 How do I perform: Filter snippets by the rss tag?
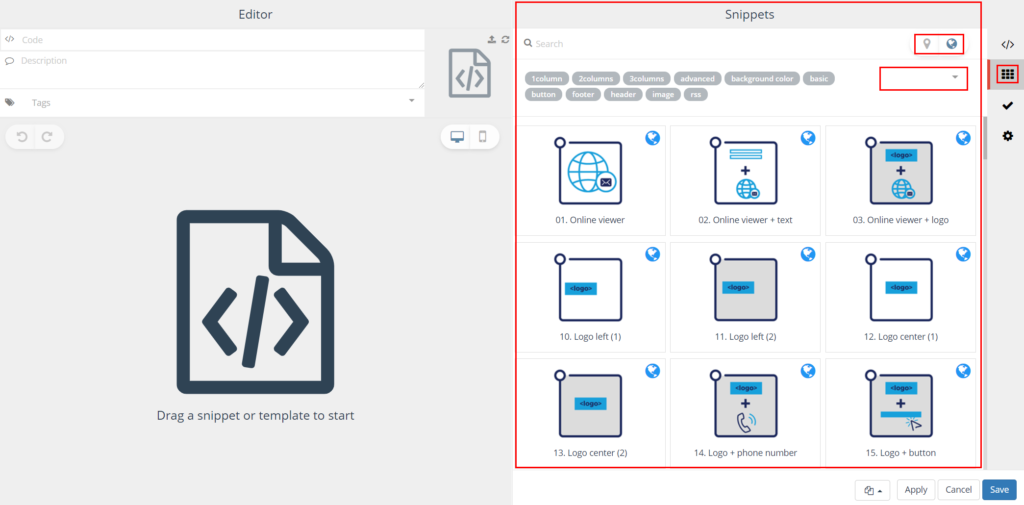(x=696, y=94)
